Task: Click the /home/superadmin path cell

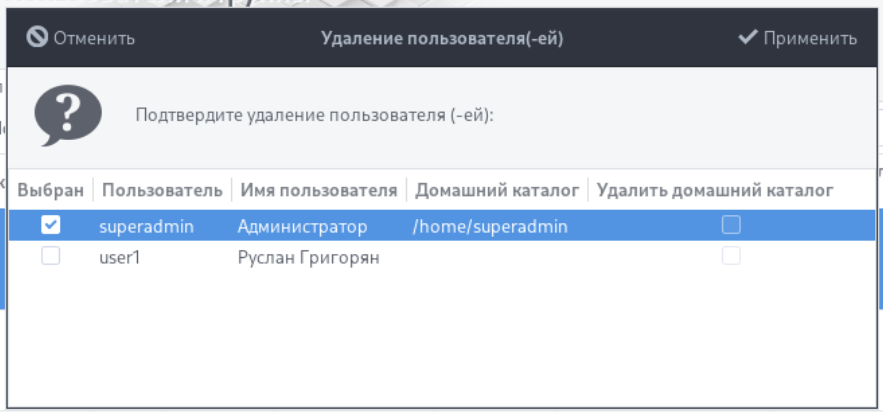Action: tap(490, 226)
